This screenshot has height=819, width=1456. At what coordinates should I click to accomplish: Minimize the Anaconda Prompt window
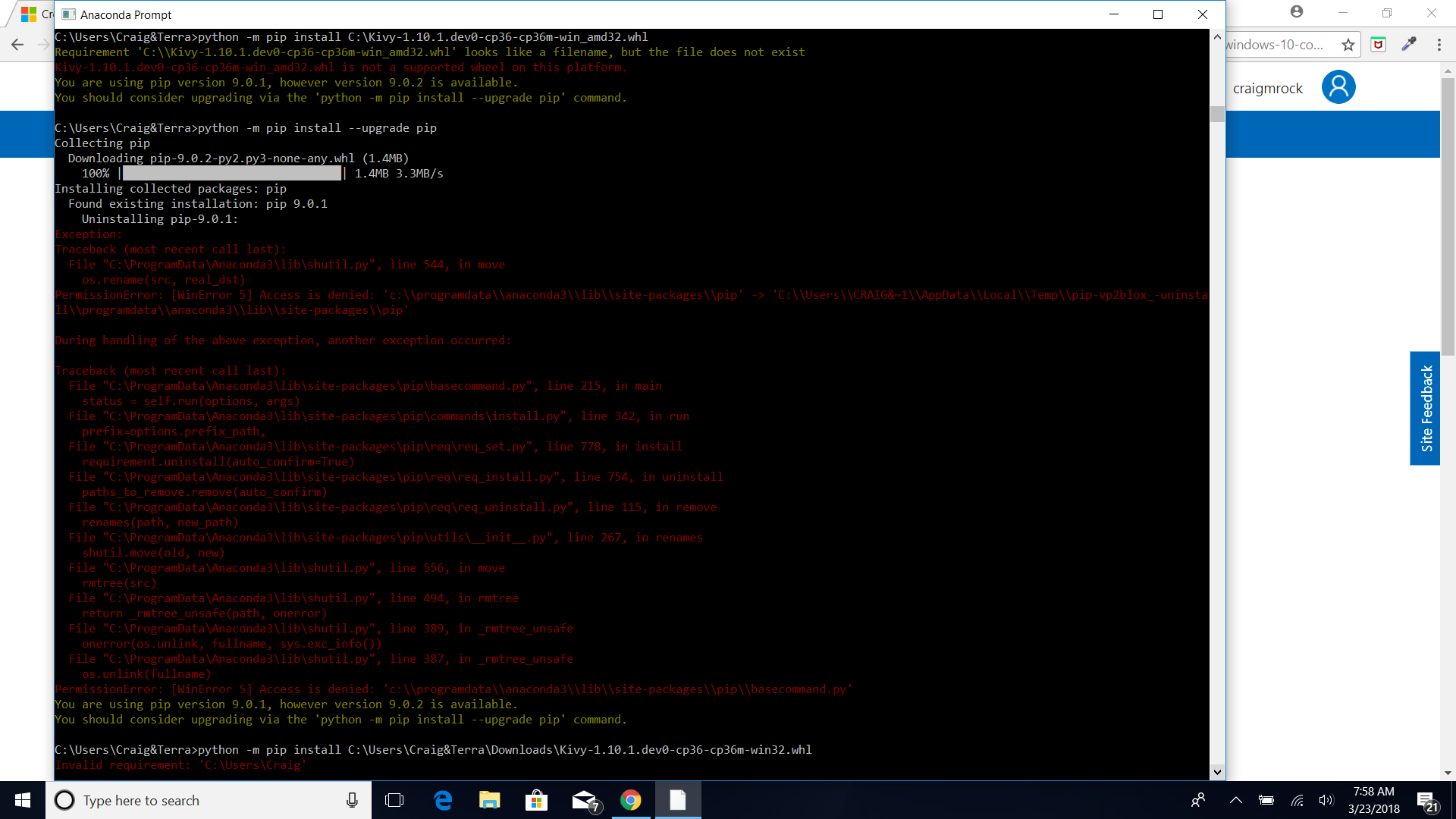[1114, 14]
